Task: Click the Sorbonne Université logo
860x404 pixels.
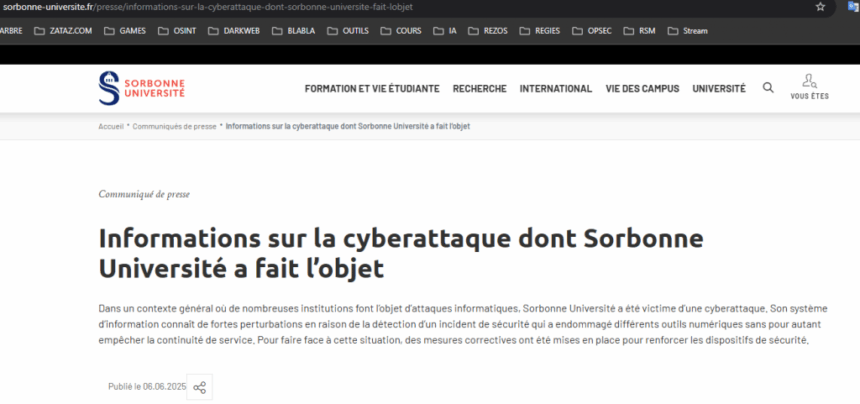Action: click(x=142, y=88)
